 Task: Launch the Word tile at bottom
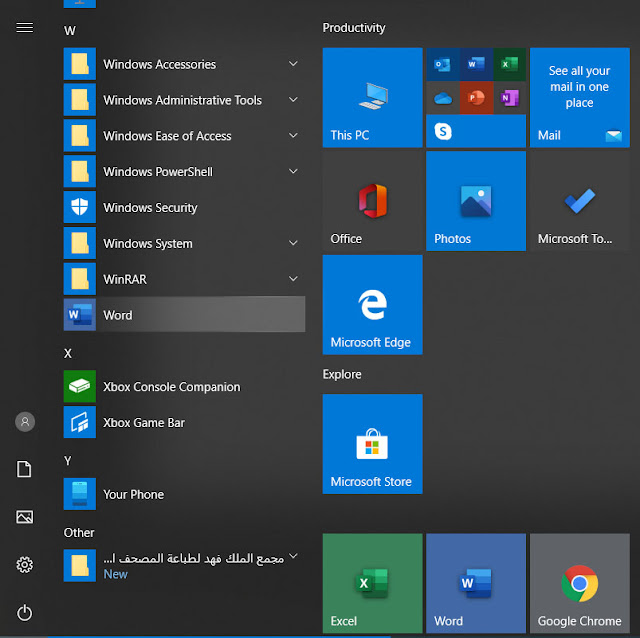(x=476, y=583)
